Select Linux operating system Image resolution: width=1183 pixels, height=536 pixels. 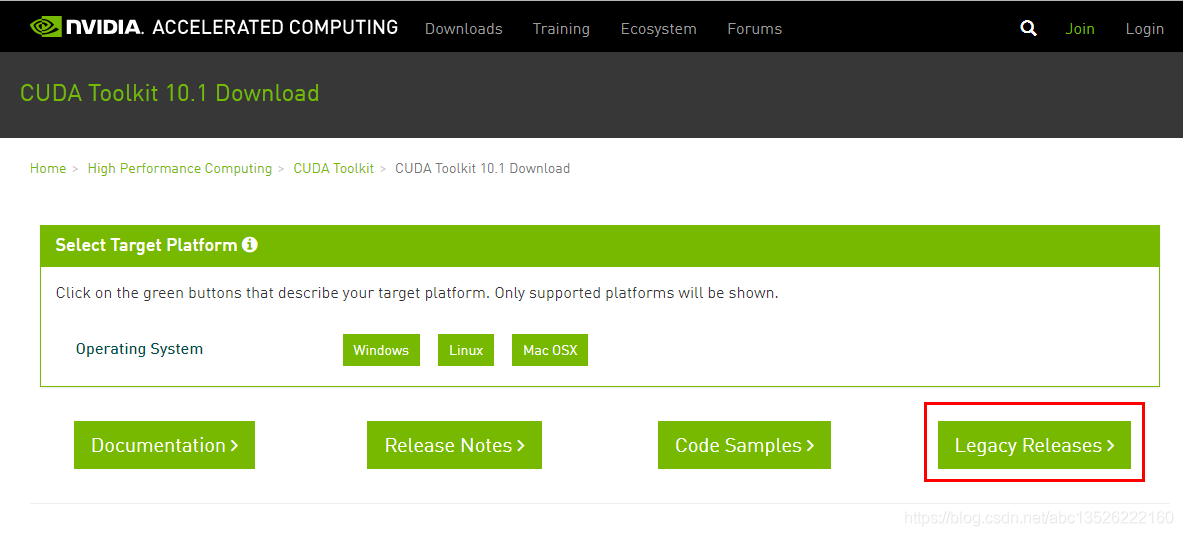pyautogui.click(x=466, y=350)
